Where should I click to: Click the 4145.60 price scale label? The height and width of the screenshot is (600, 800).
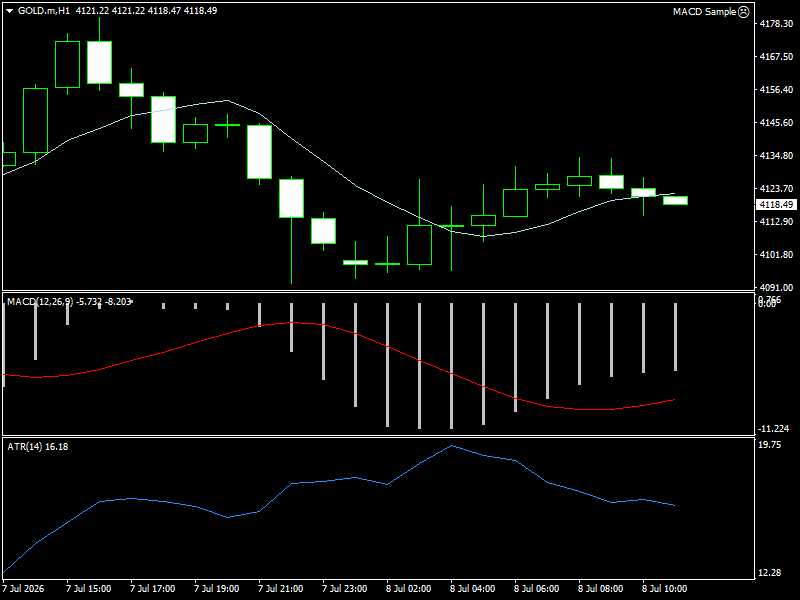tap(776, 122)
